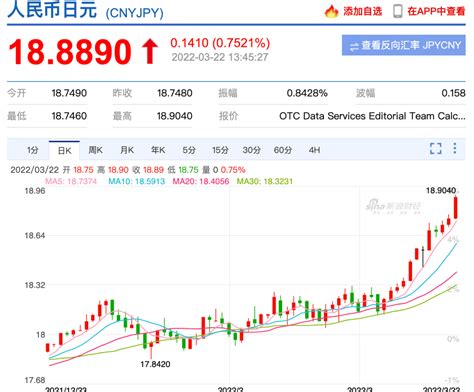Add the pair via 添加自选
Screen dimensions: 474x392
tap(363, 11)
